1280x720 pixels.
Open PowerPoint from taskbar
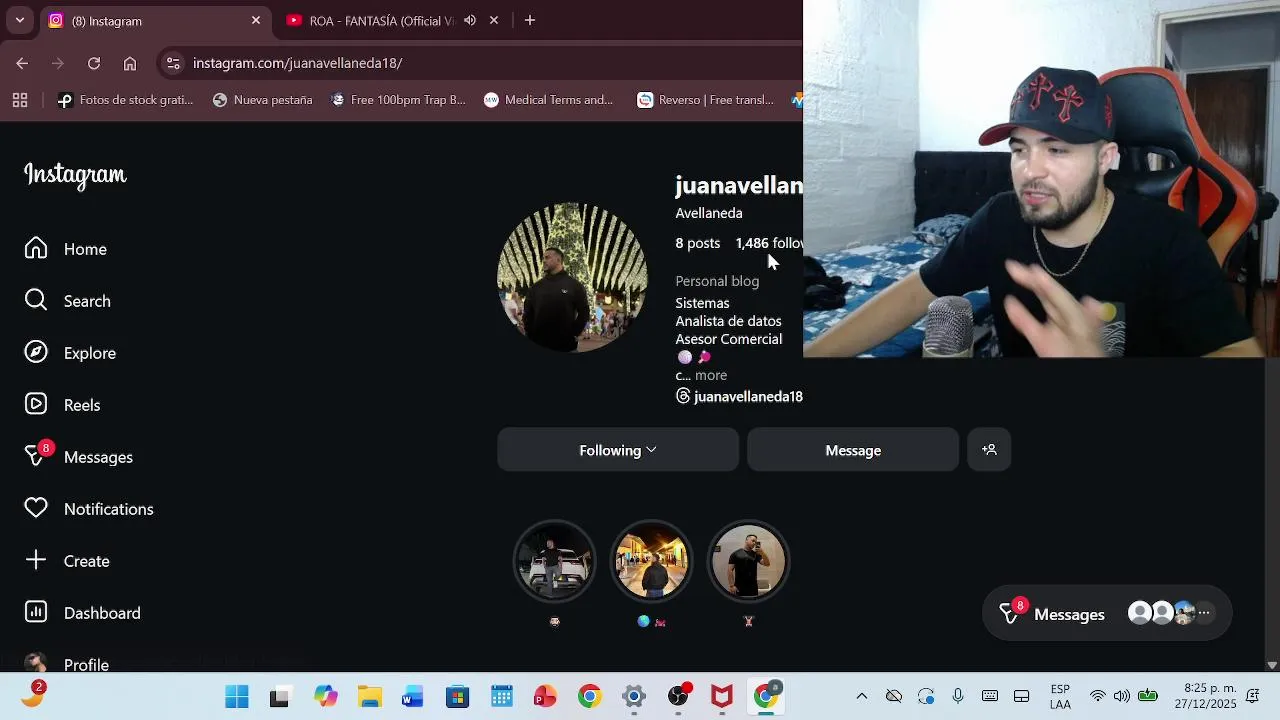coord(545,697)
